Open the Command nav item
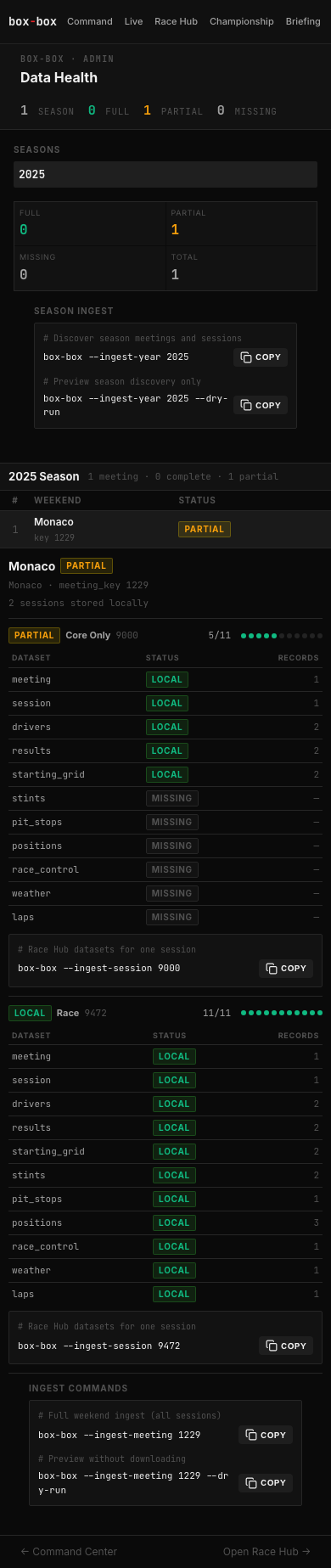This screenshot has width=331, height=1568. [x=90, y=21]
